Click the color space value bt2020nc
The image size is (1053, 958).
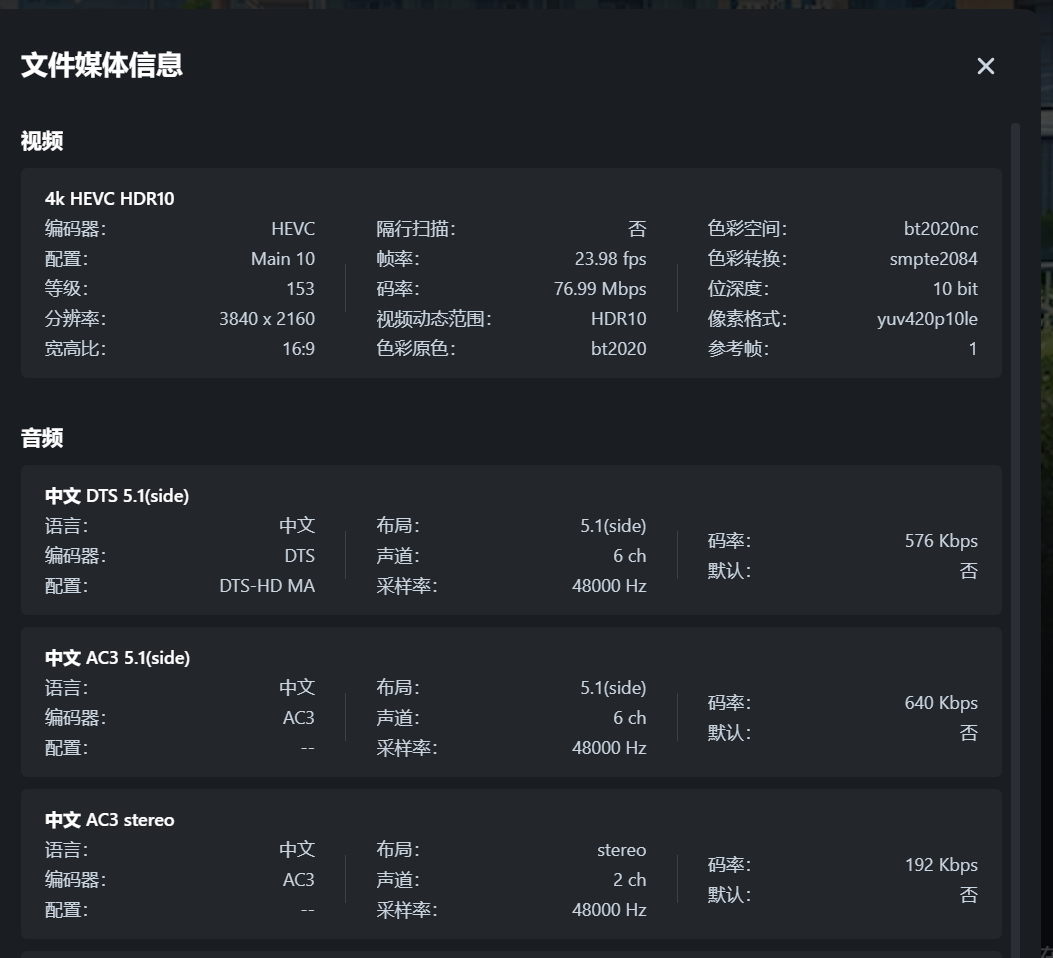pos(941,229)
